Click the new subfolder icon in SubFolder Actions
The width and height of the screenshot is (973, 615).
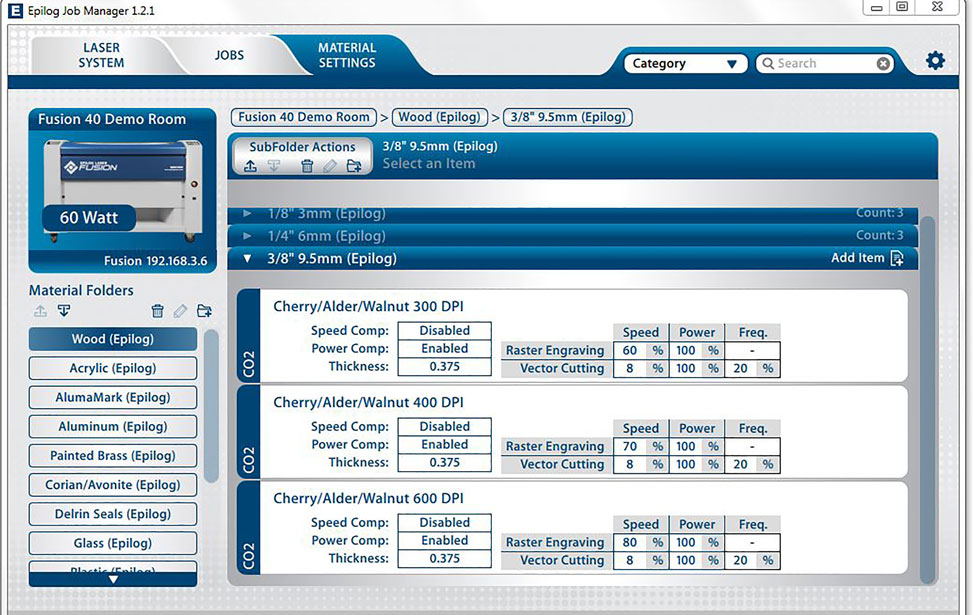353,166
